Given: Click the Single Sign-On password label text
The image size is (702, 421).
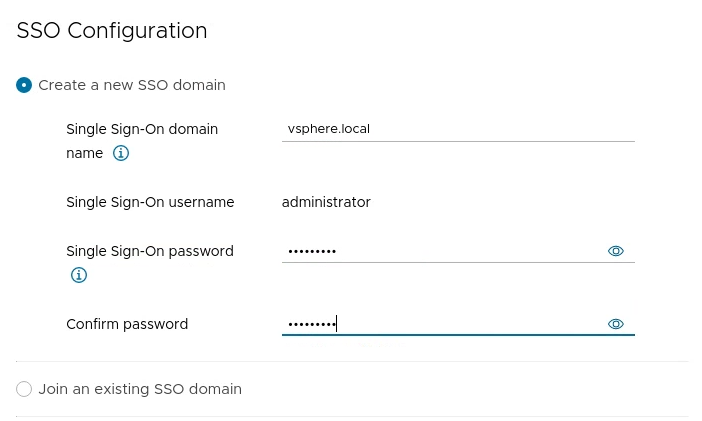Looking at the screenshot, I should 150,251.
